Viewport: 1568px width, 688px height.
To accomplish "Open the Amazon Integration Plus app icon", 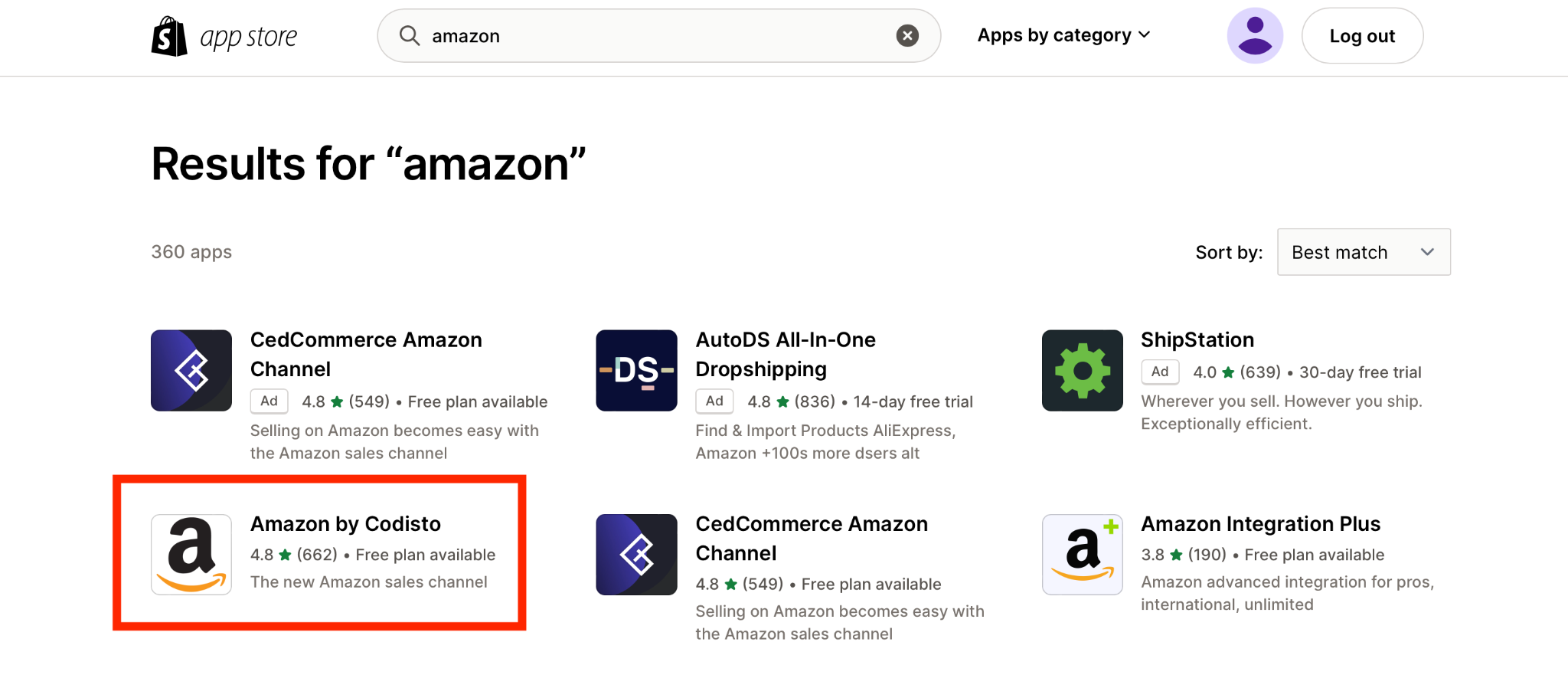I will (x=1083, y=555).
